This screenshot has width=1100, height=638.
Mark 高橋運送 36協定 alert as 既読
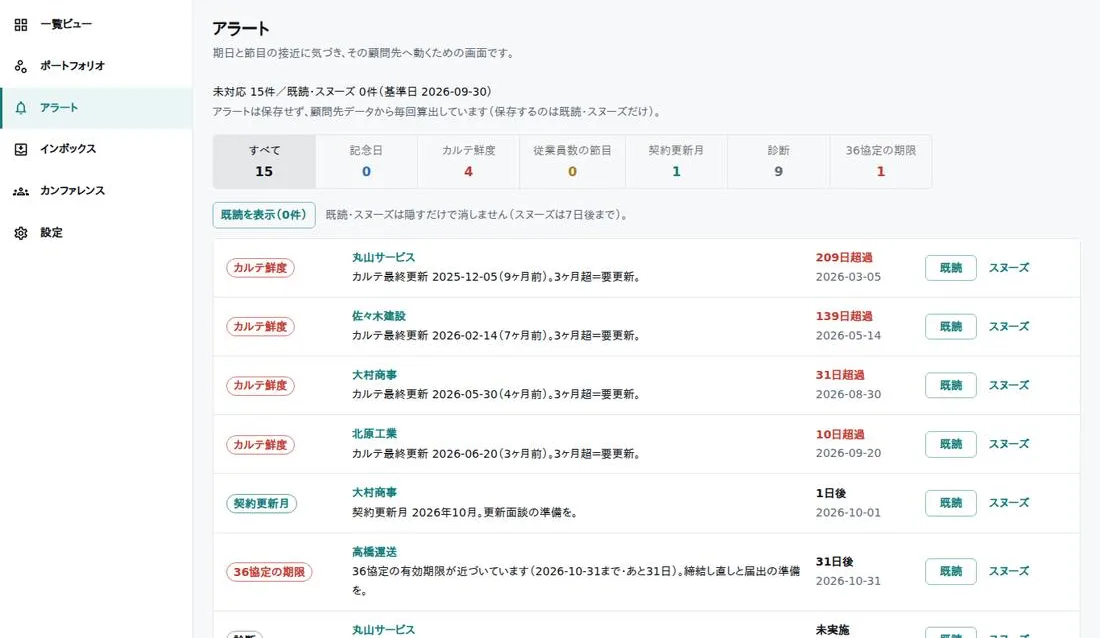(951, 571)
